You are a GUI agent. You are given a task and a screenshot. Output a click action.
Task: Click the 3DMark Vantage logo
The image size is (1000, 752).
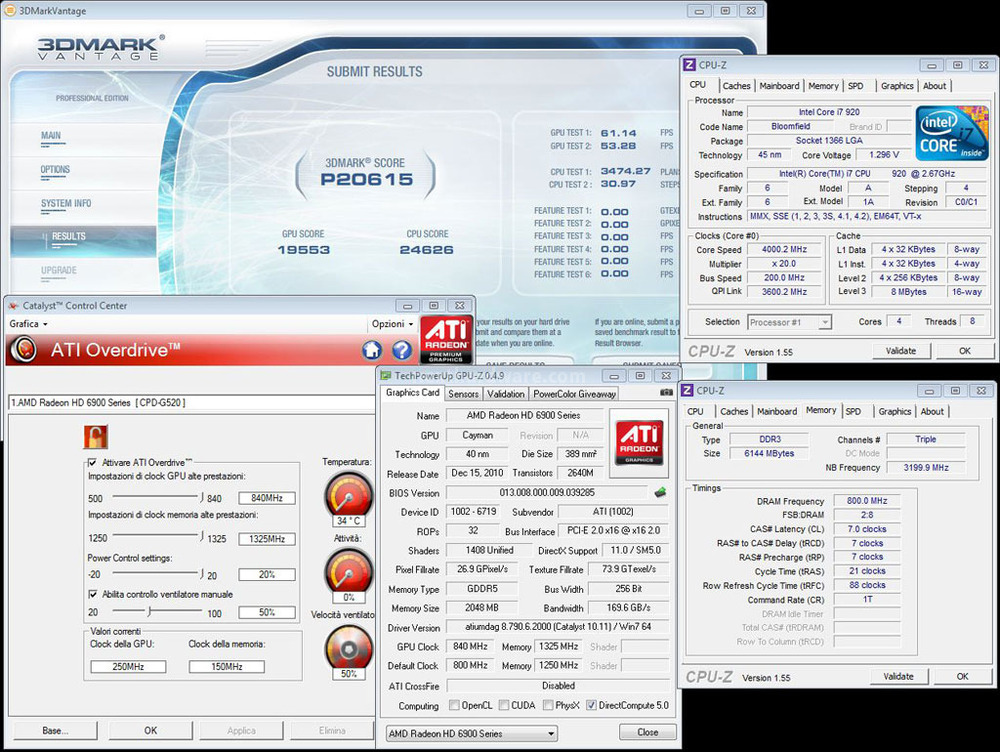(x=100, y=48)
